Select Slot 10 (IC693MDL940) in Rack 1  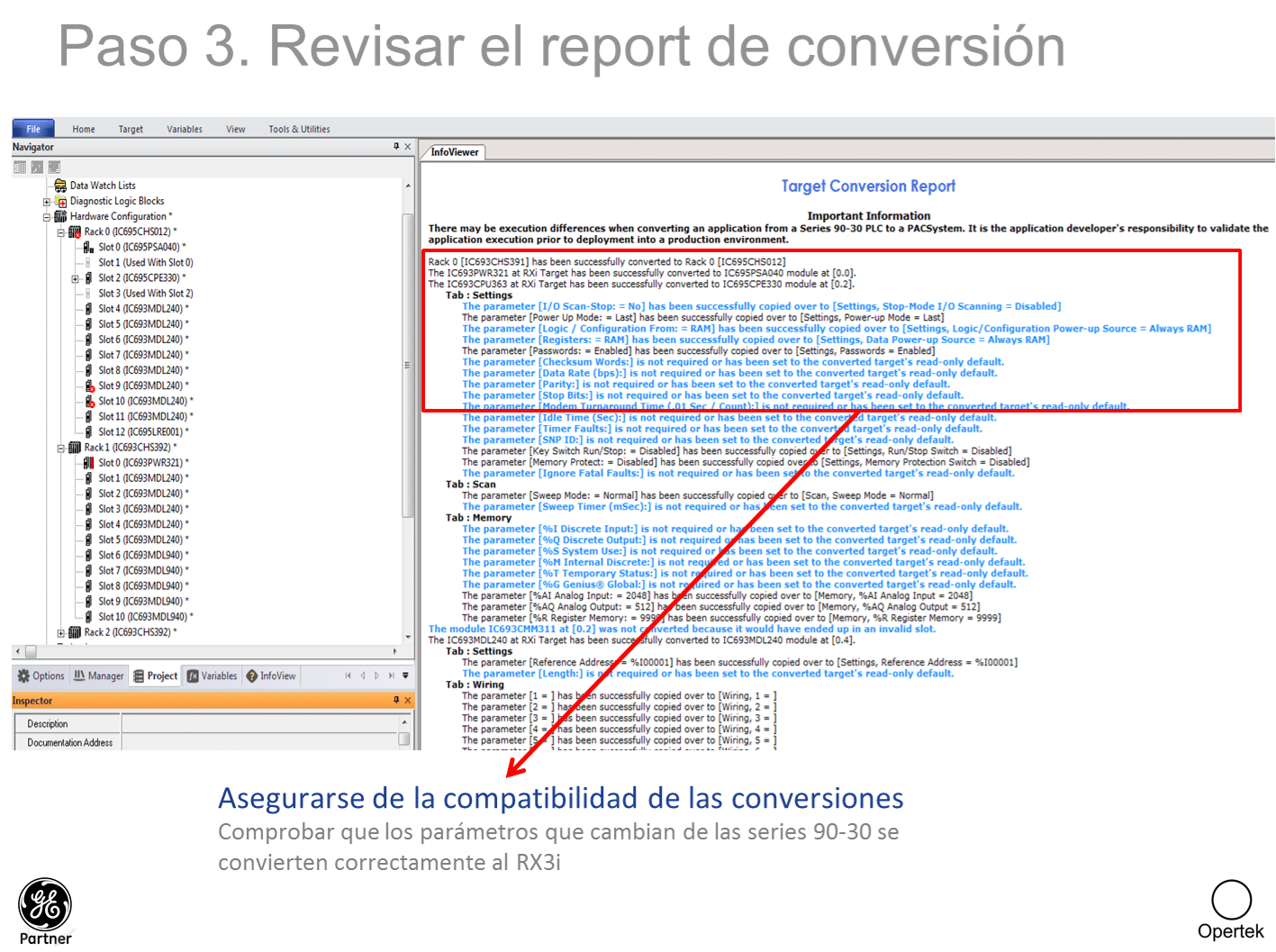(x=145, y=616)
